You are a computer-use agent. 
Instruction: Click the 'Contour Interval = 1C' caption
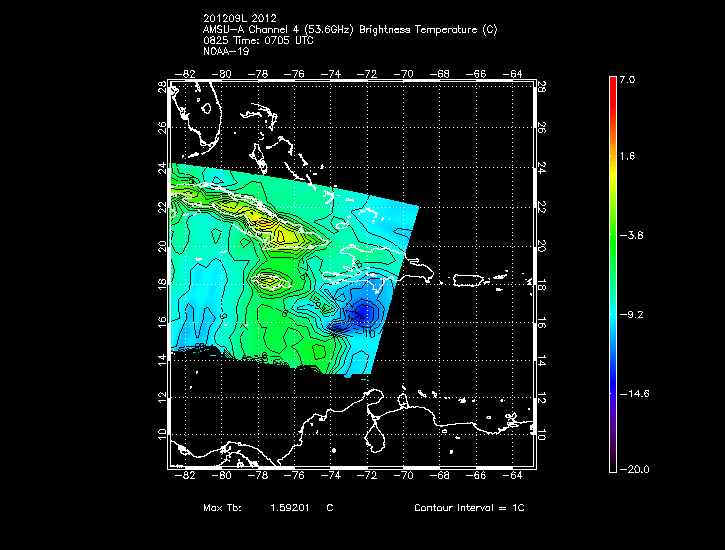tap(469, 507)
